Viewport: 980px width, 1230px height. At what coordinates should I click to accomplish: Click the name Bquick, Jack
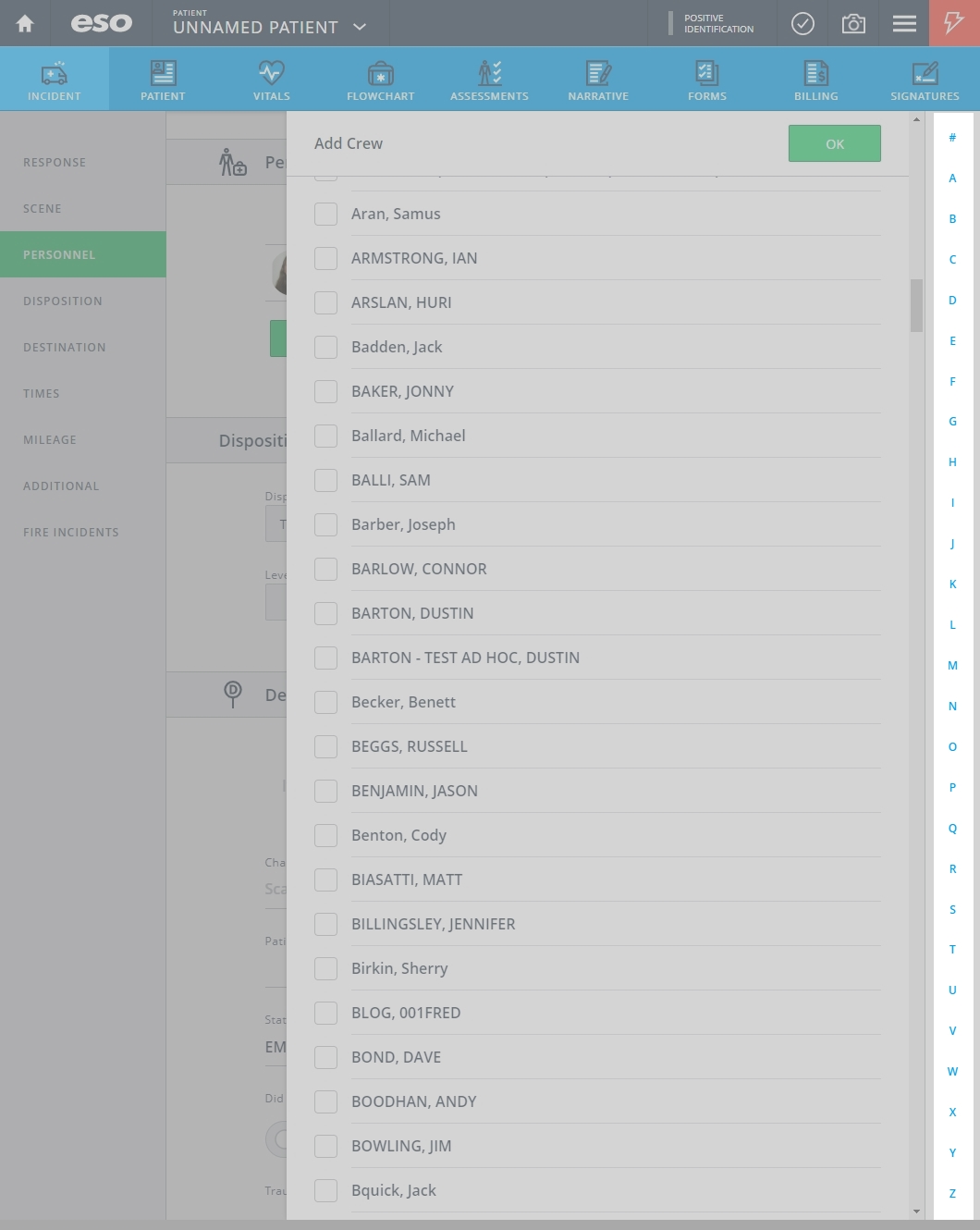point(394,1190)
